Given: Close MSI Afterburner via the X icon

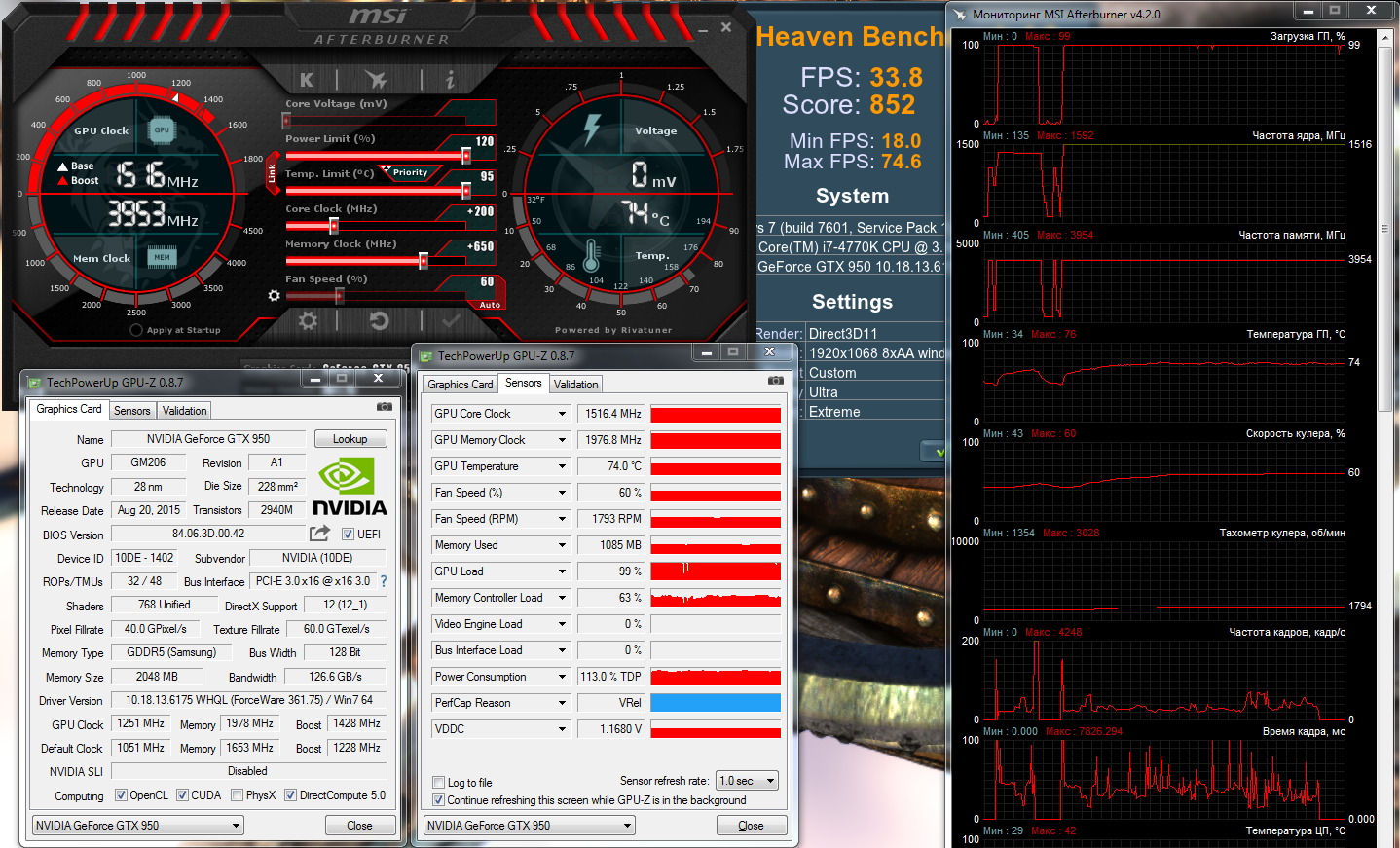Looking at the screenshot, I should pos(726,27).
